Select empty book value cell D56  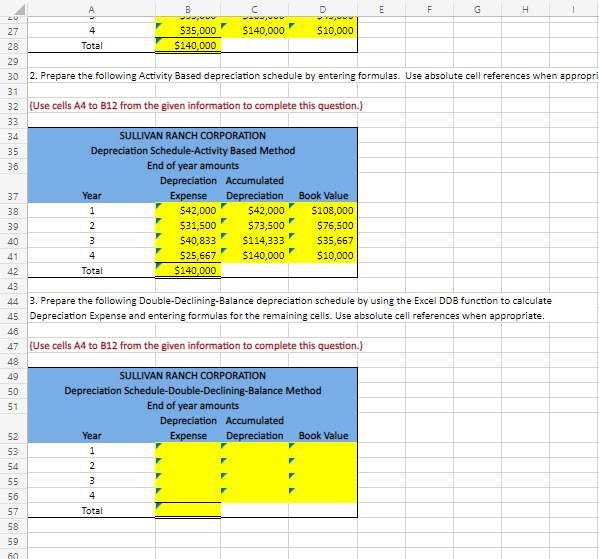pyautogui.click(x=323, y=496)
